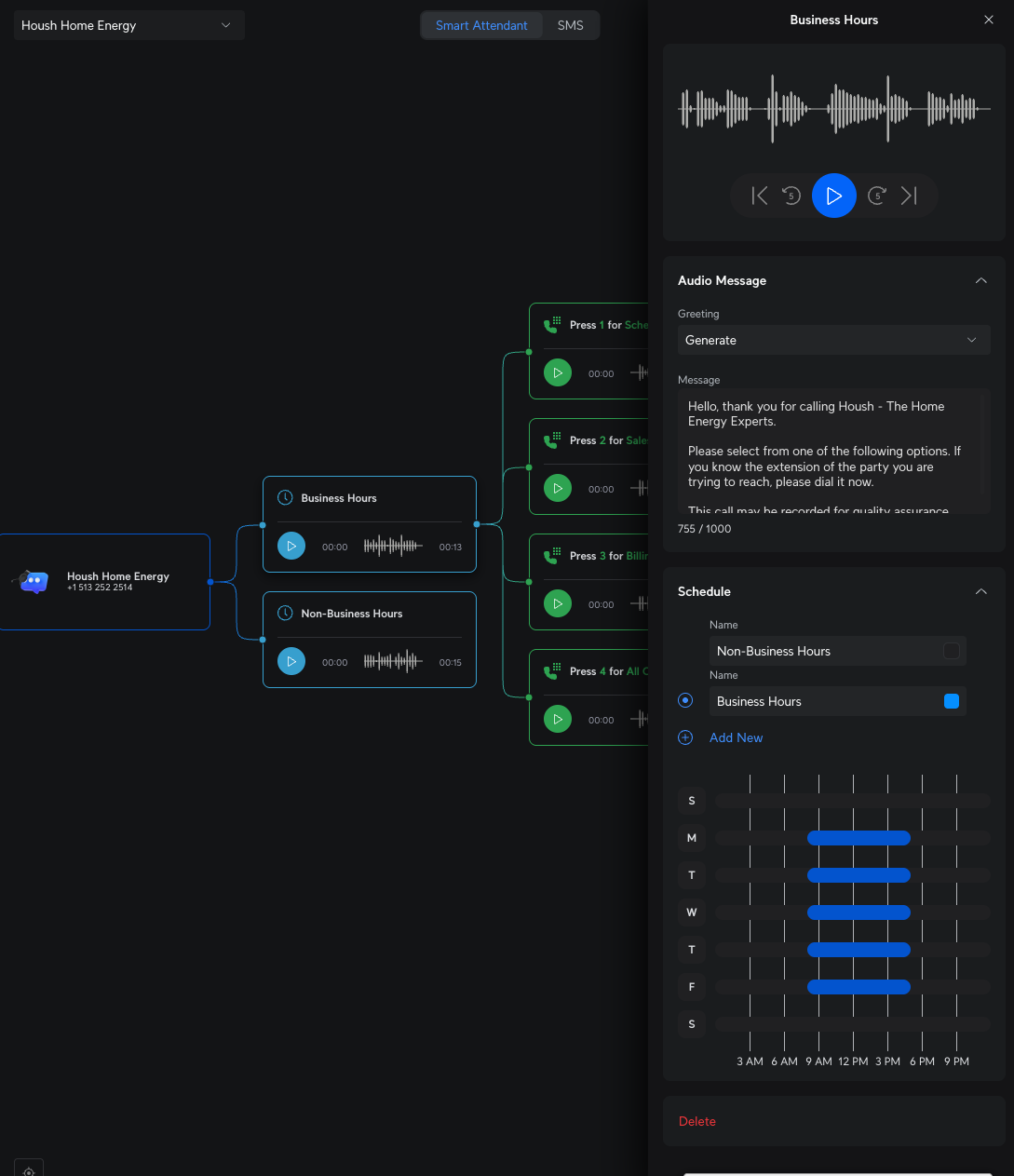
Task: Play the Press 1 option audio
Action: click(558, 373)
